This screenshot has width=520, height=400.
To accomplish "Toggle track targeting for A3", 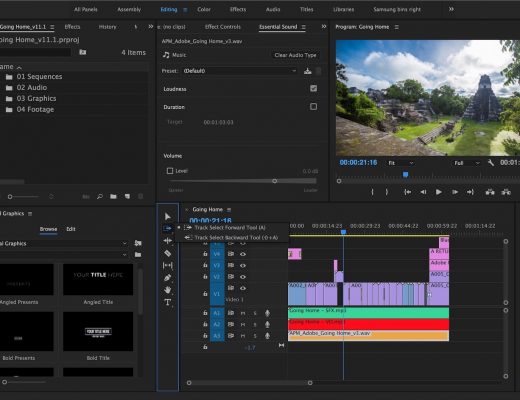I will tap(217, 336).
